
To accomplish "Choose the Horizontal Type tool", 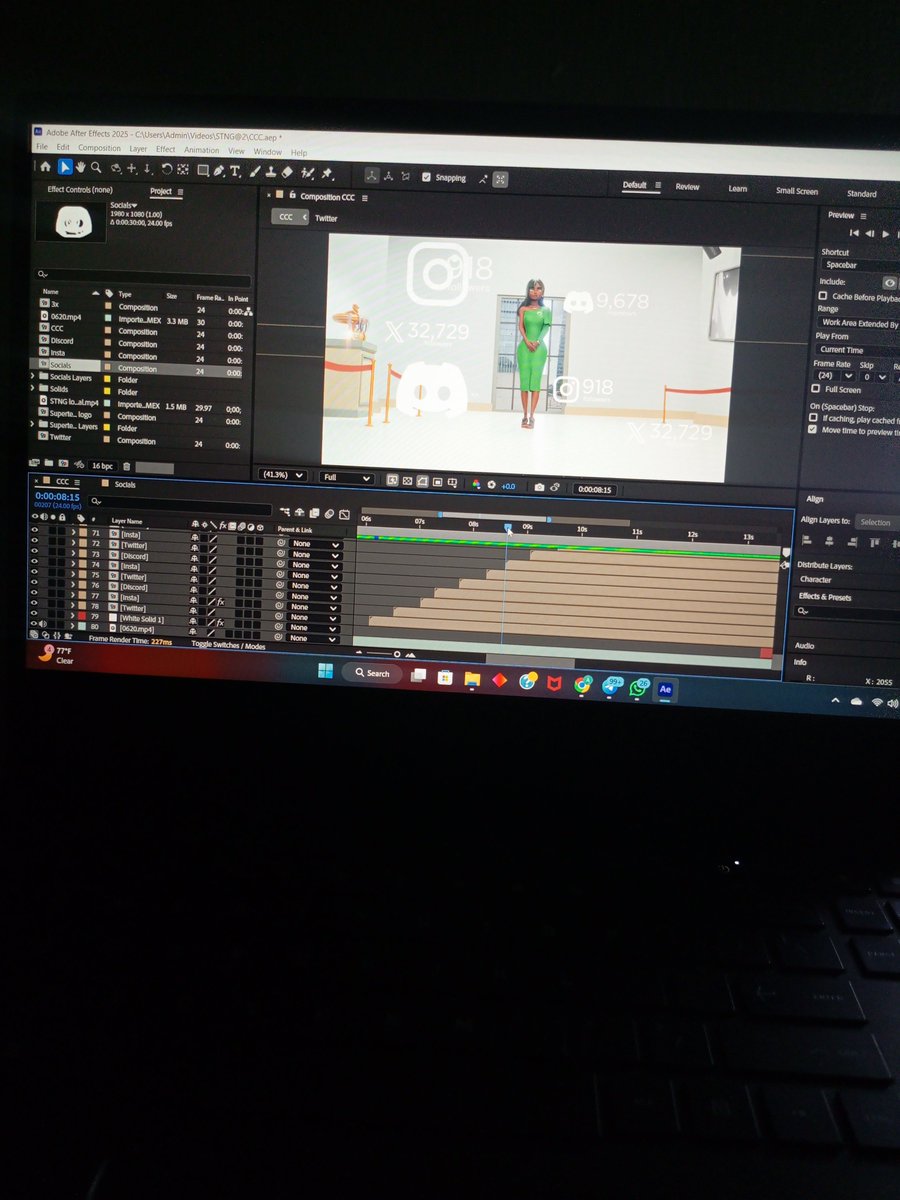I will click(x=235, y=171).
